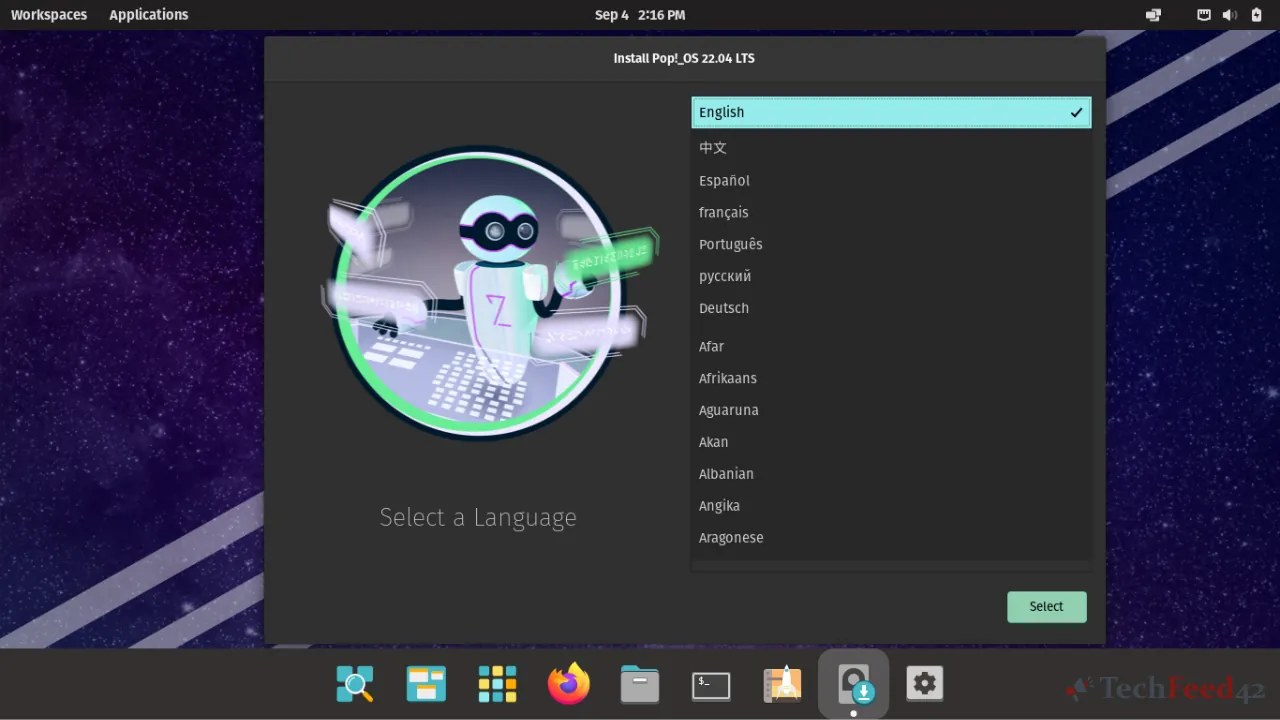
Task: Pick Afar from the language list
Action: 891,346
